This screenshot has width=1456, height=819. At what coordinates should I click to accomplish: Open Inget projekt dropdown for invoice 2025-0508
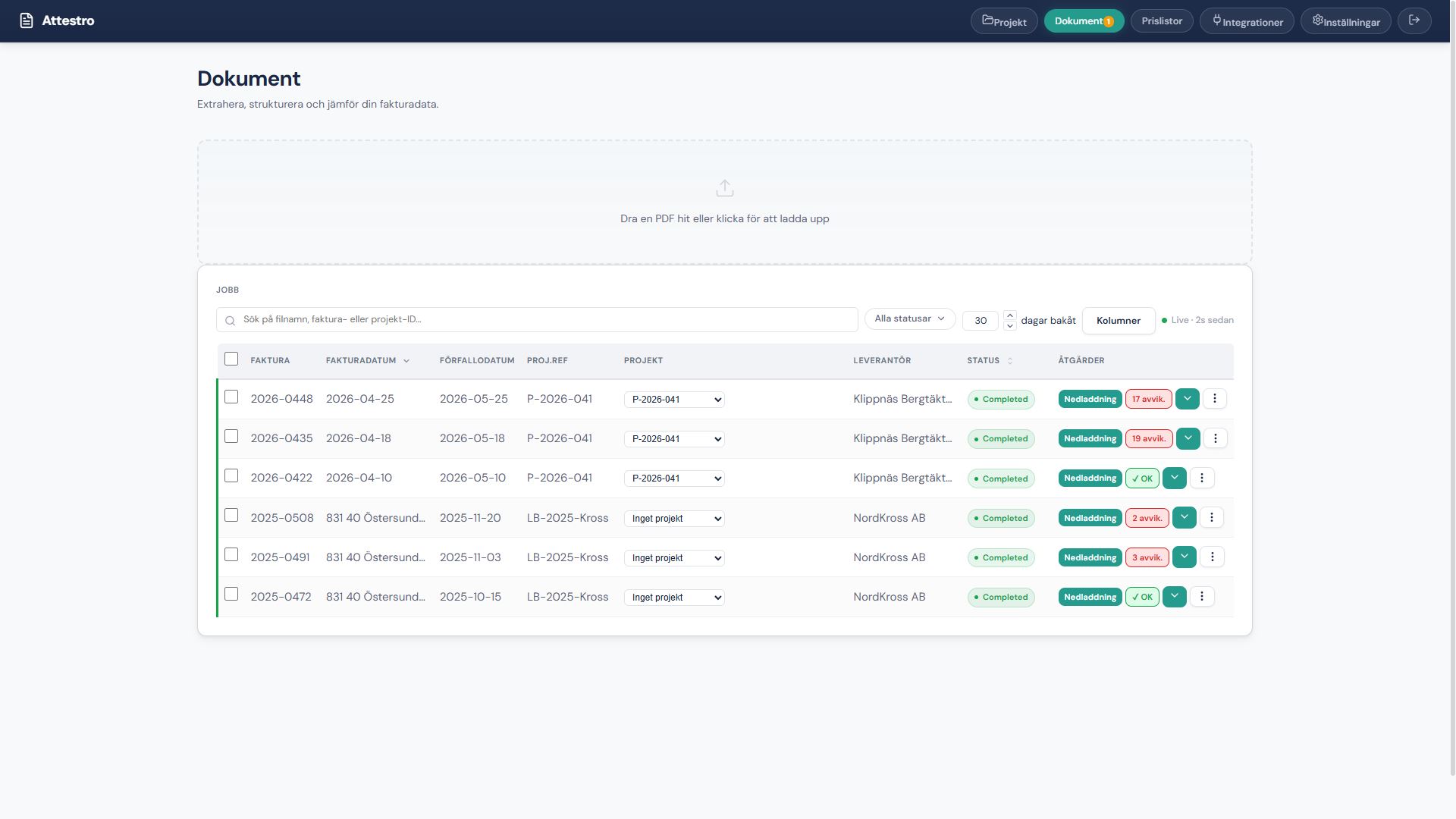(x=673, y=519)
